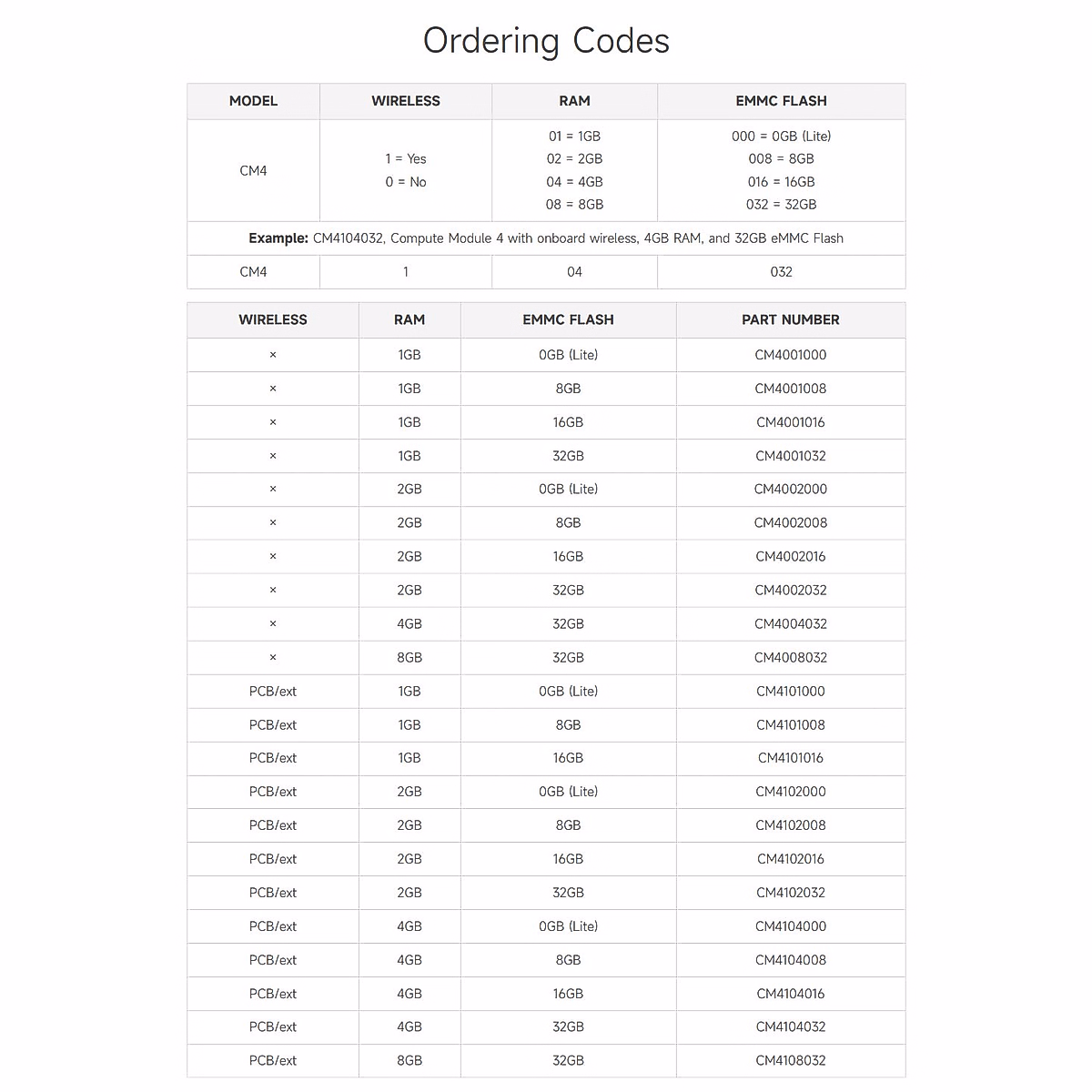The image size is (1092, 1092).
Task: Select part number CM4004032
Action: pos(790,623)
